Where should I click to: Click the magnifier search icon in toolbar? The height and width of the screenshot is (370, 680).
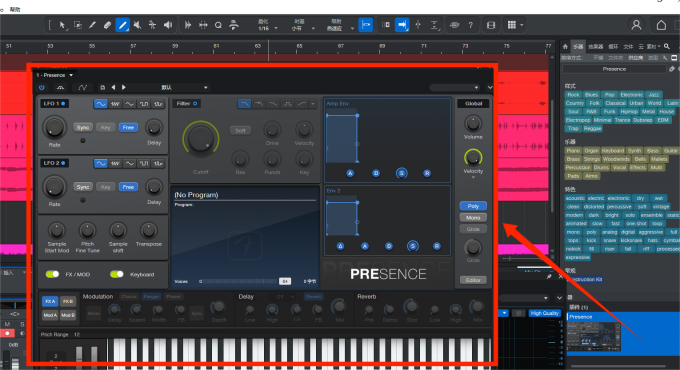(x=218, y=25)
